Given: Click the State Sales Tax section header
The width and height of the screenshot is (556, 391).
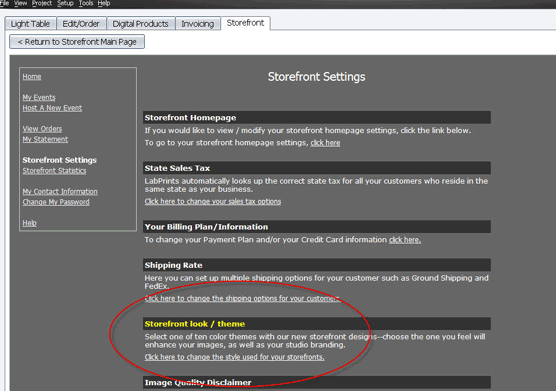Looking at the screenshot, I should tap(317, 168).
